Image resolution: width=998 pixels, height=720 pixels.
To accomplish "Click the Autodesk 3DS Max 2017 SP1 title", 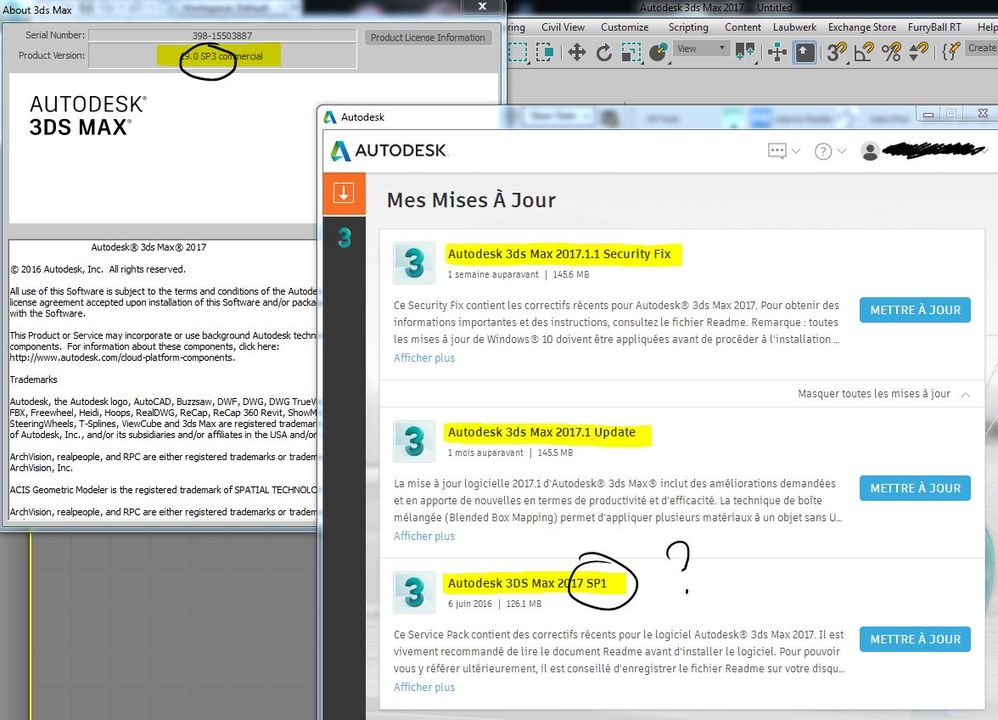I will 527,583.
